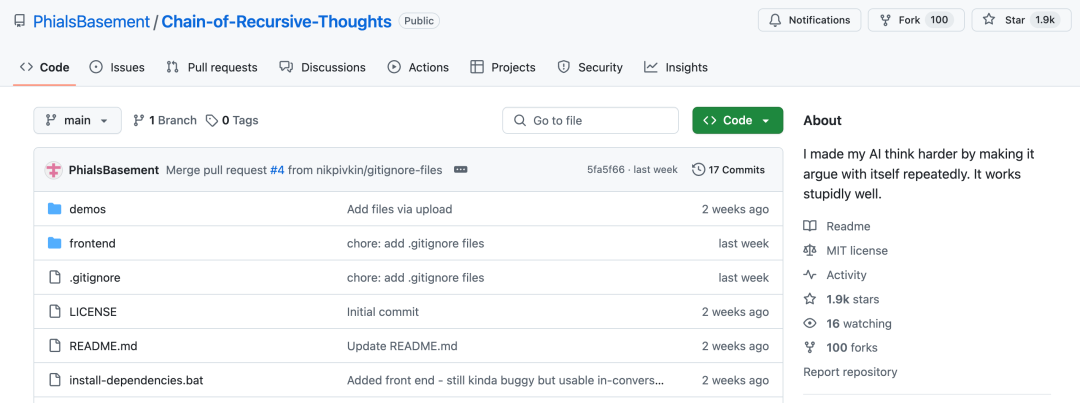
Task: Open the green Code dropdown
Action: [x=737, y=120]
